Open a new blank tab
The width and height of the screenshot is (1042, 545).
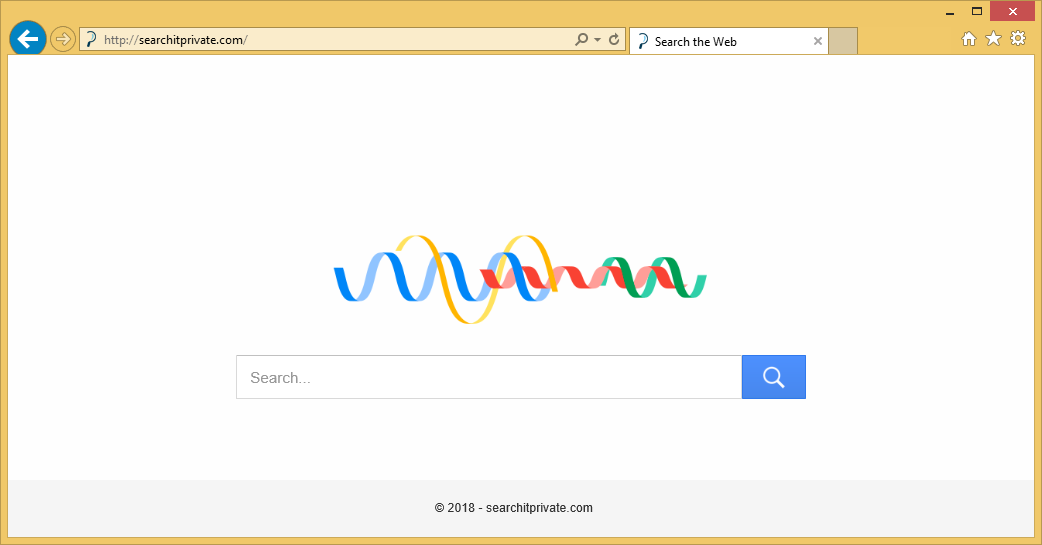[843, 41]
